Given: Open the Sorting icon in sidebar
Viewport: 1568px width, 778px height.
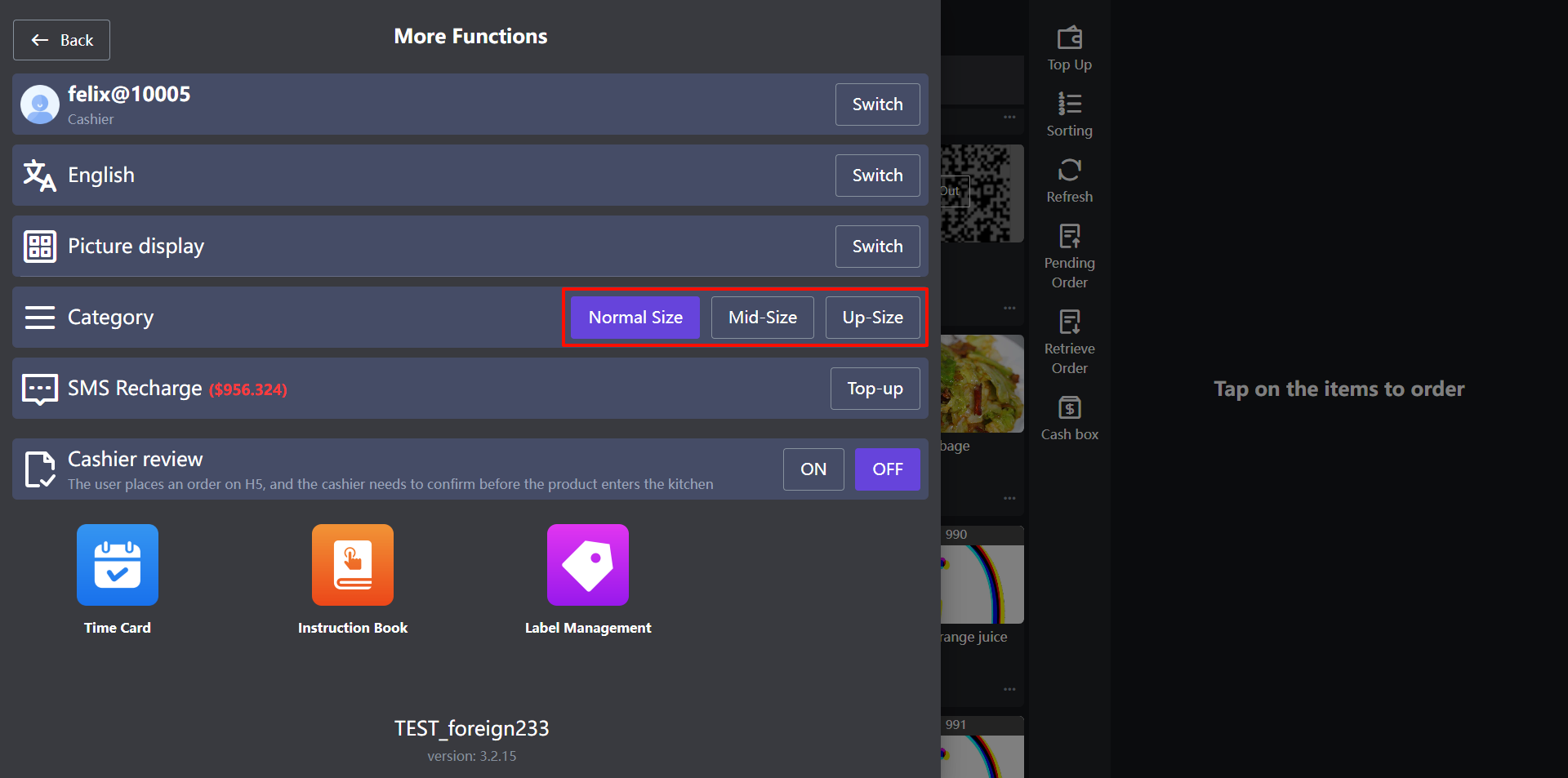Looking at the screenshot, I should [x=1069, y=104].
